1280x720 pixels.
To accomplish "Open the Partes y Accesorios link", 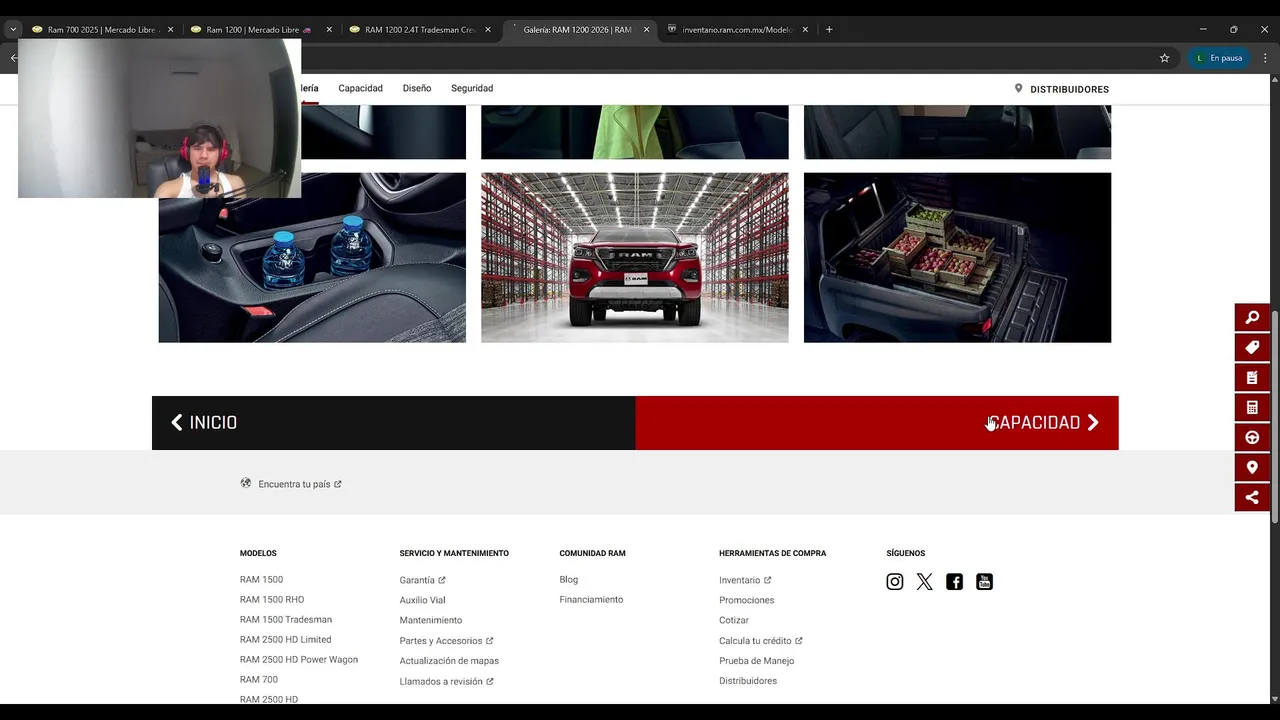I will [446, 641].
